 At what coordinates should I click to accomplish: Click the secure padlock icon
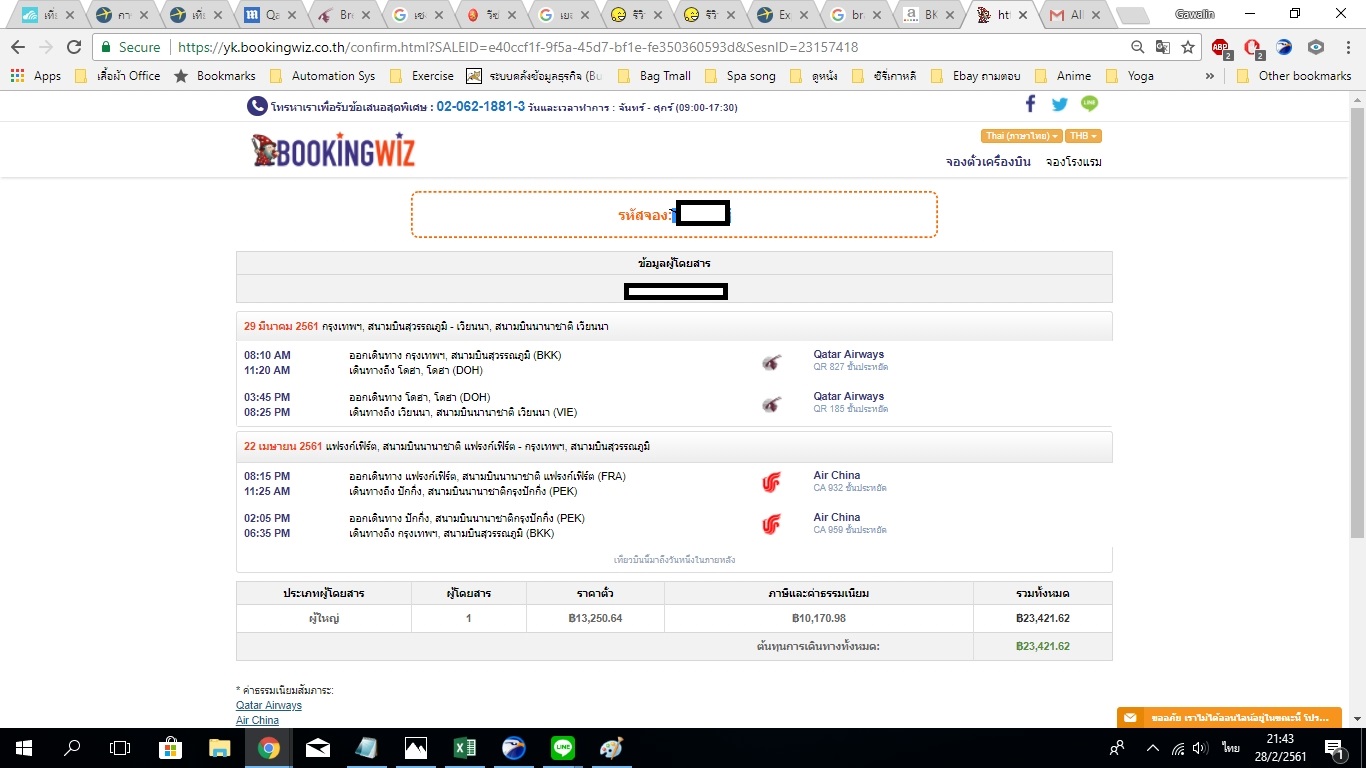107,47
